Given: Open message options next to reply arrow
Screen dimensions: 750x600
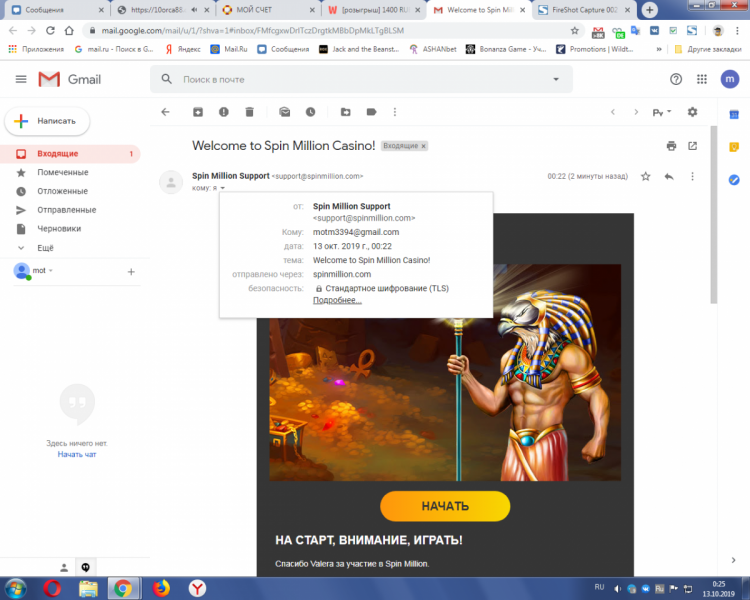Looking at the screenshot, I should (x=692, y=177).
